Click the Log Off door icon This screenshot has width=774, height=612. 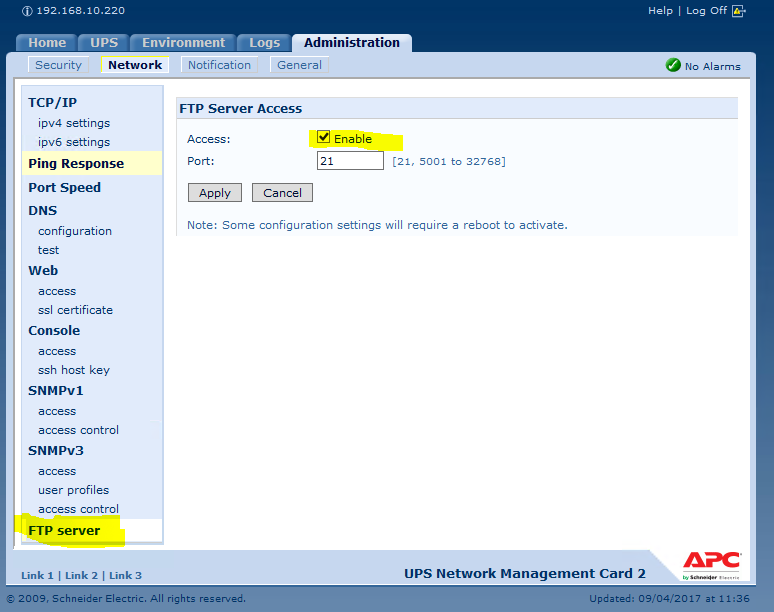pyautogui.click(x=739, y=11)
